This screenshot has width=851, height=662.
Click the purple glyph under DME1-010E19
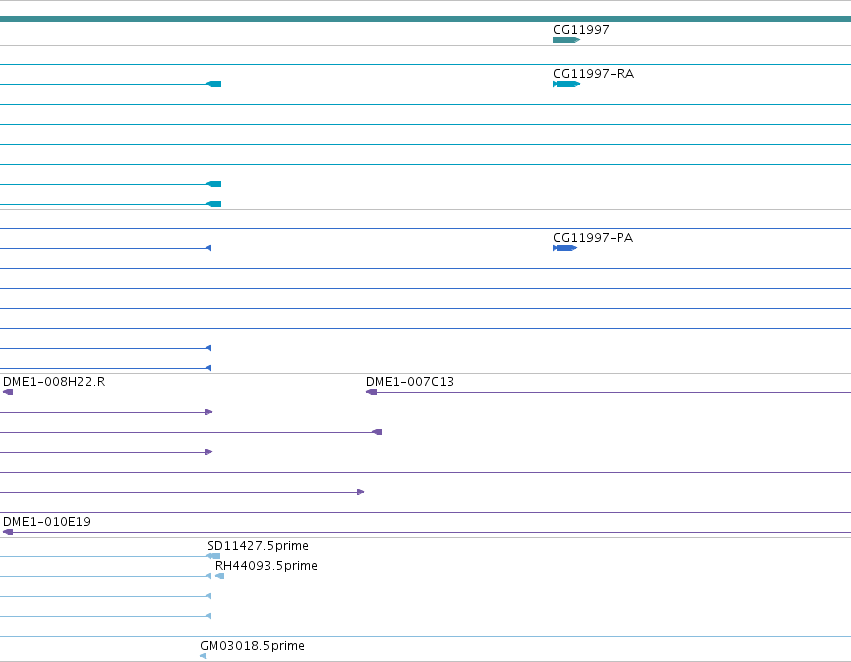coord(8,532)
